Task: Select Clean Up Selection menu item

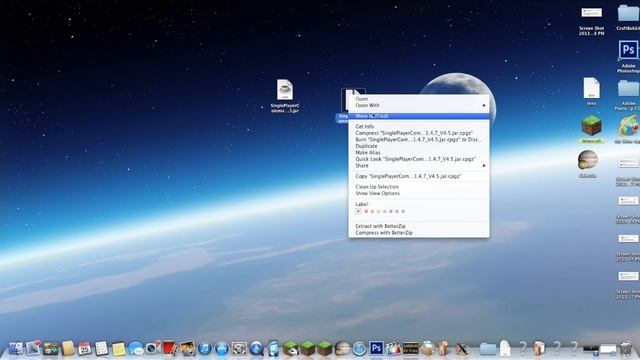Action: pos(419,187)
